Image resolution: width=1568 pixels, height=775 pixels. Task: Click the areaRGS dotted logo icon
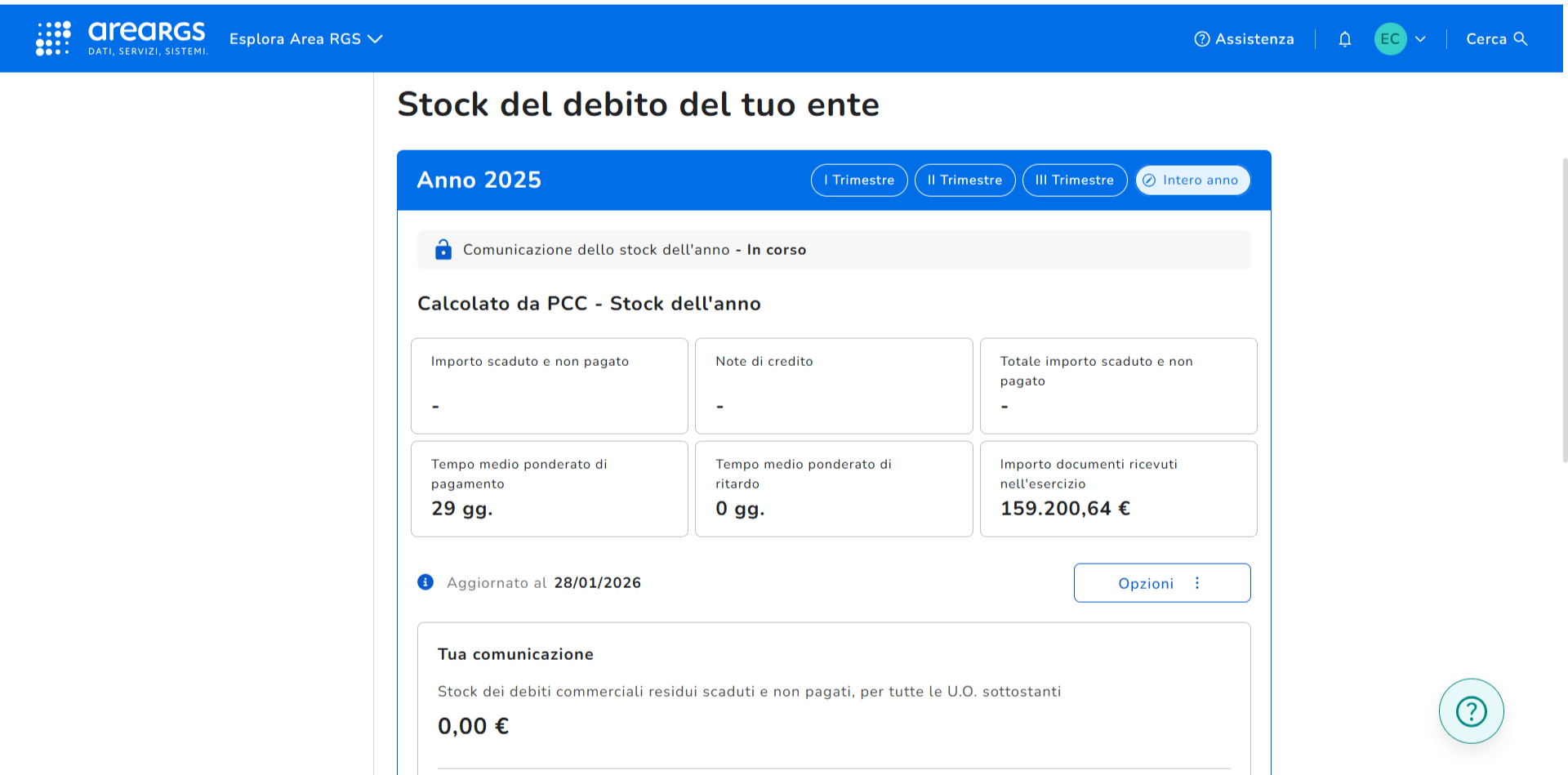[x=53, y=38]
